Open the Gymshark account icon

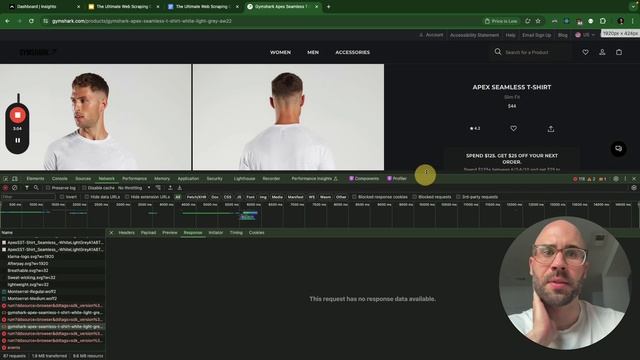pos(602,52)
